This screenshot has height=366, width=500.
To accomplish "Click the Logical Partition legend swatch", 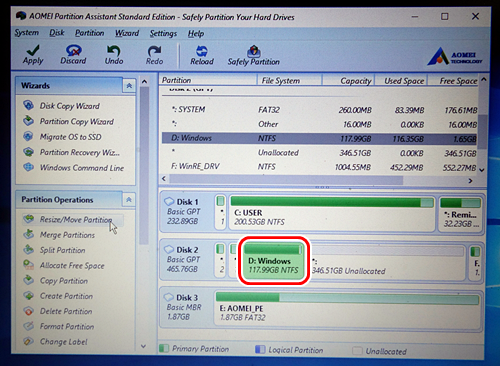I will 260,349.
